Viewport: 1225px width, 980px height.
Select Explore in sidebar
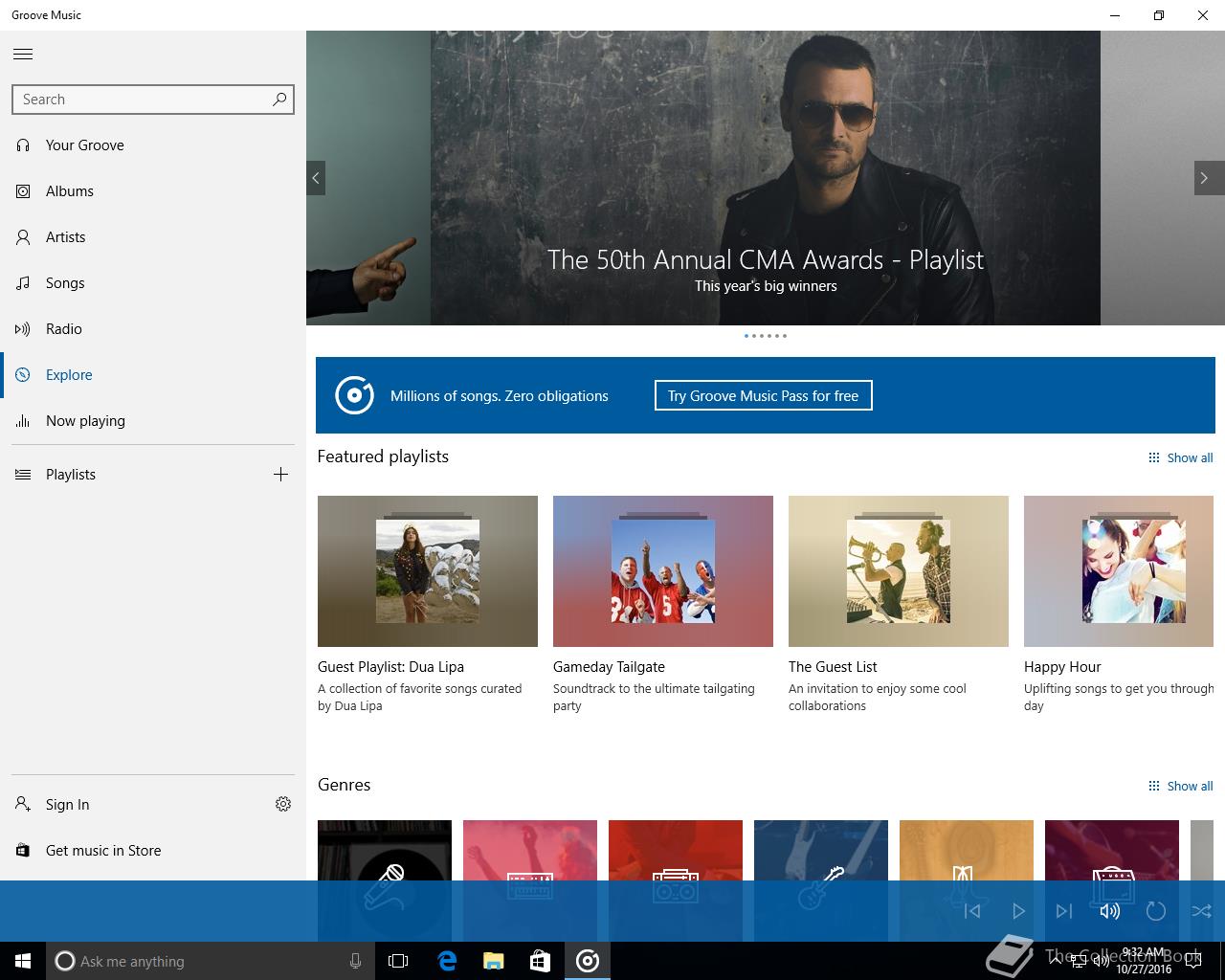click(153, 375)
